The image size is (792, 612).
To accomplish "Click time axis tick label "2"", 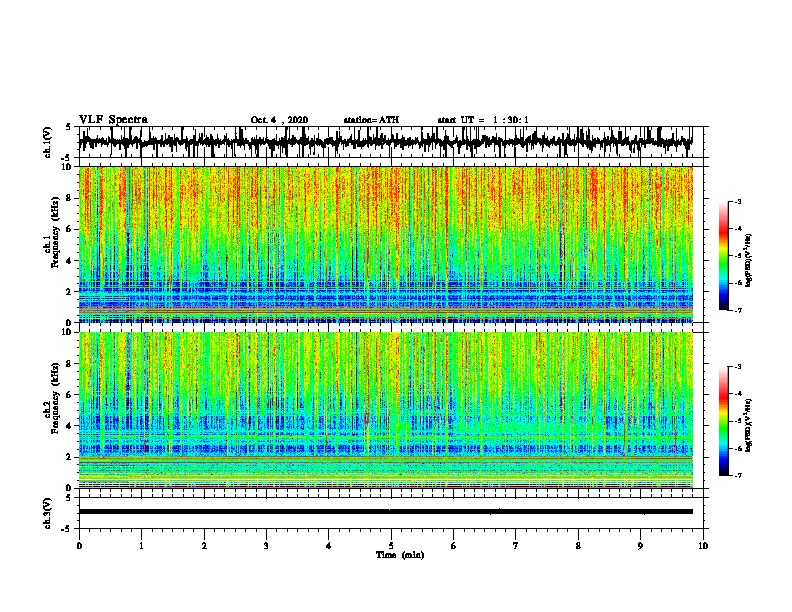I will click(x=204, y=546).
